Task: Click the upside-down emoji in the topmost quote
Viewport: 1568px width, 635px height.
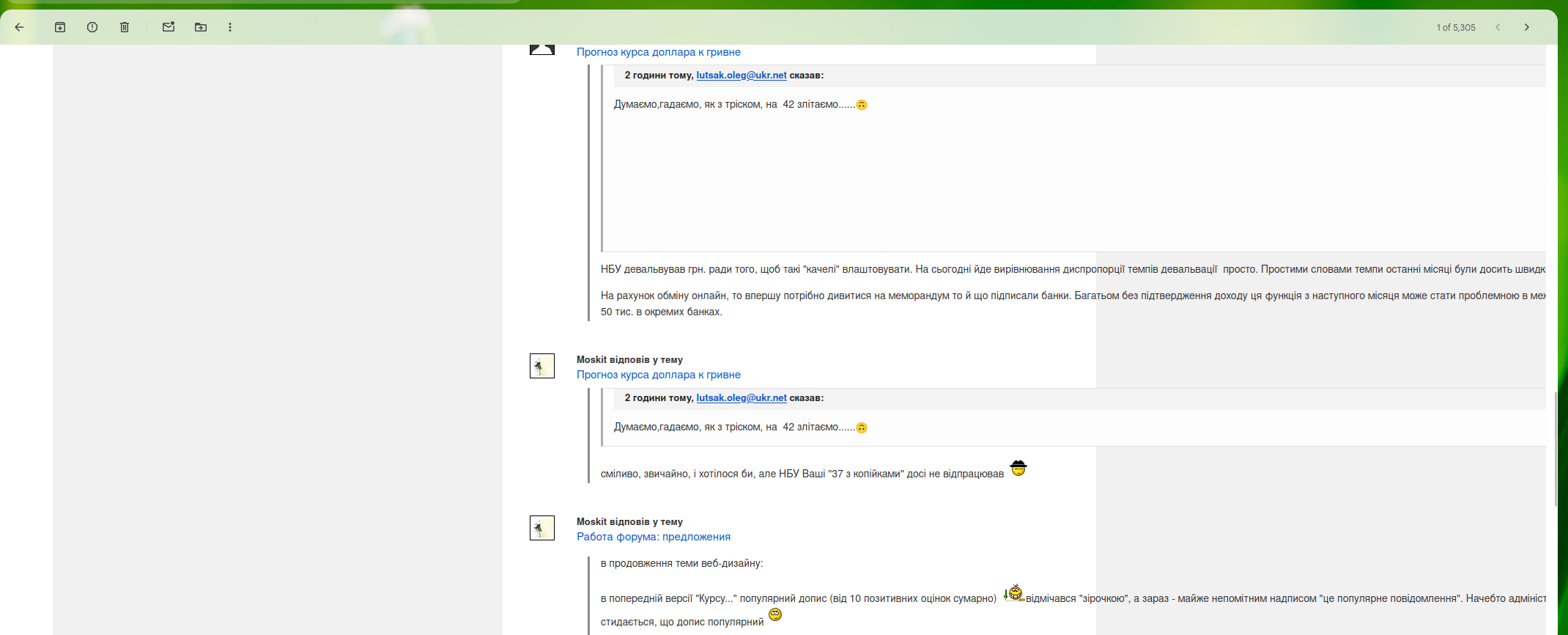Action: click(x=862, y=105)
